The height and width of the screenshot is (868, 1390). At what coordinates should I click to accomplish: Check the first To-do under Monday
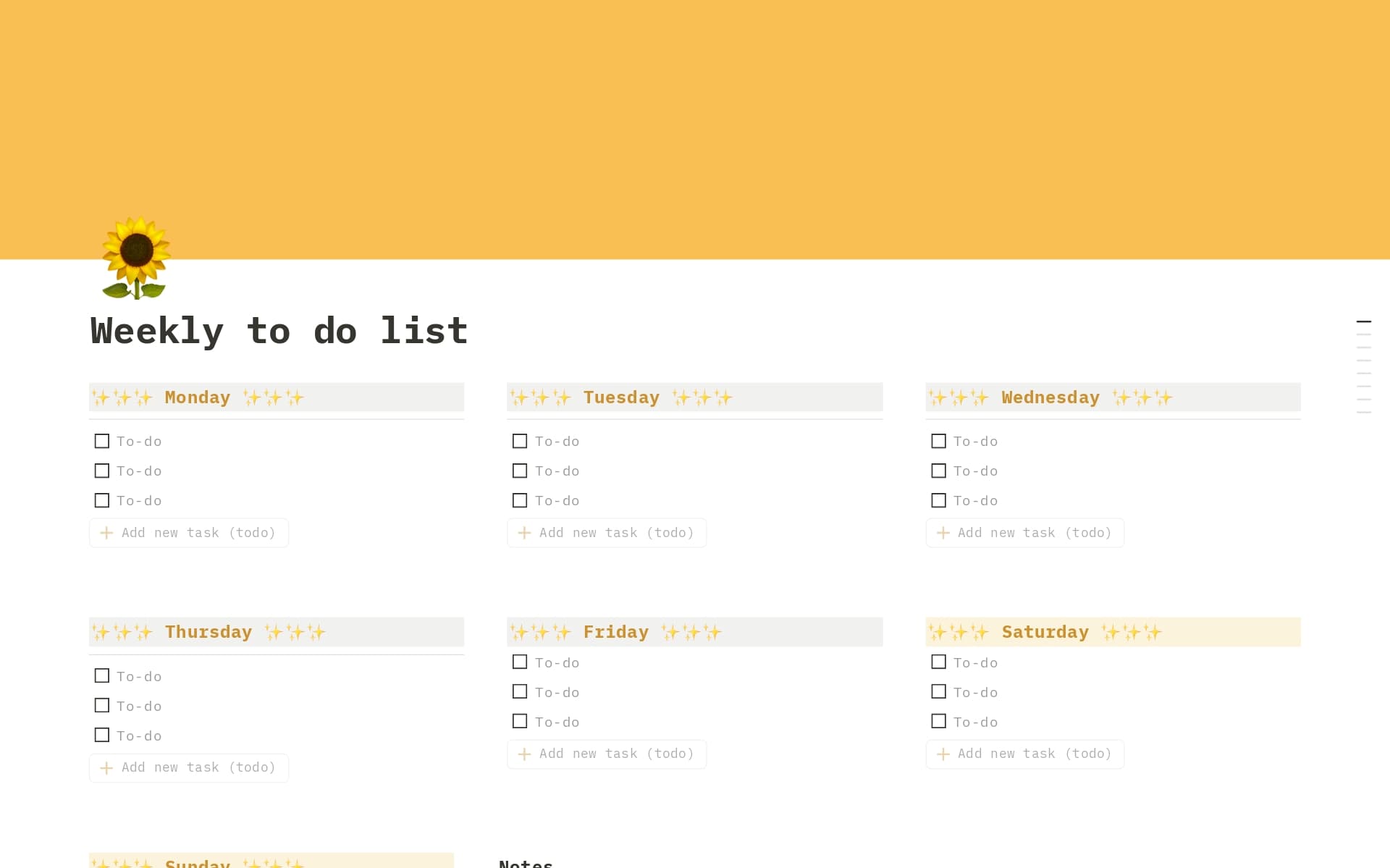click(x=101, y=440)
